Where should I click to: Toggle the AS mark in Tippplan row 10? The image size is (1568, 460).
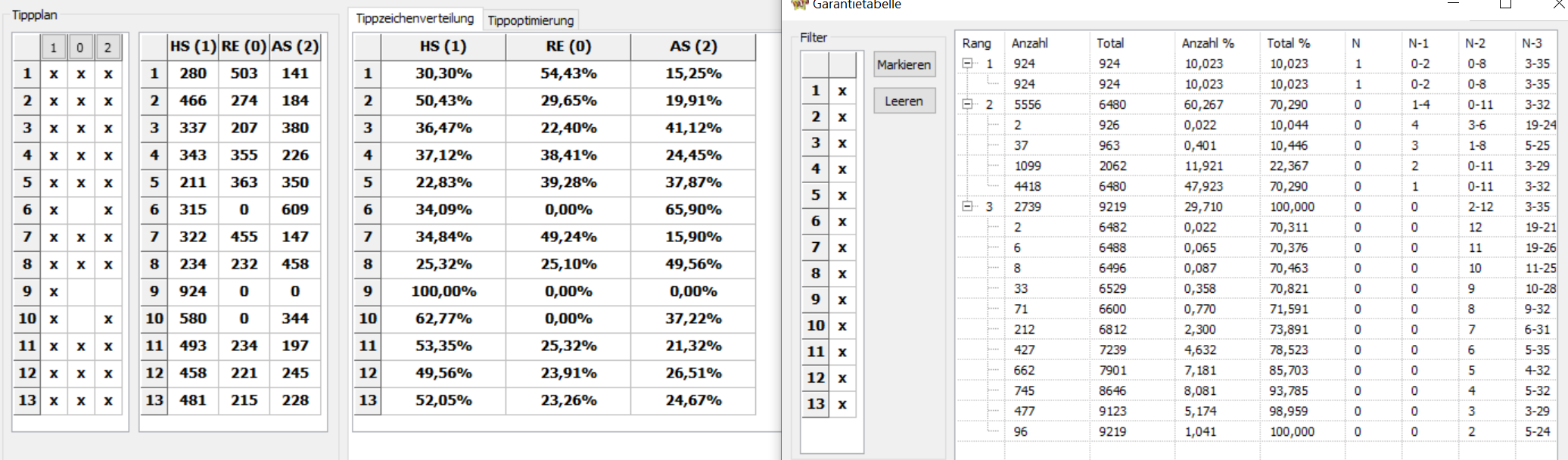point(108,319)
